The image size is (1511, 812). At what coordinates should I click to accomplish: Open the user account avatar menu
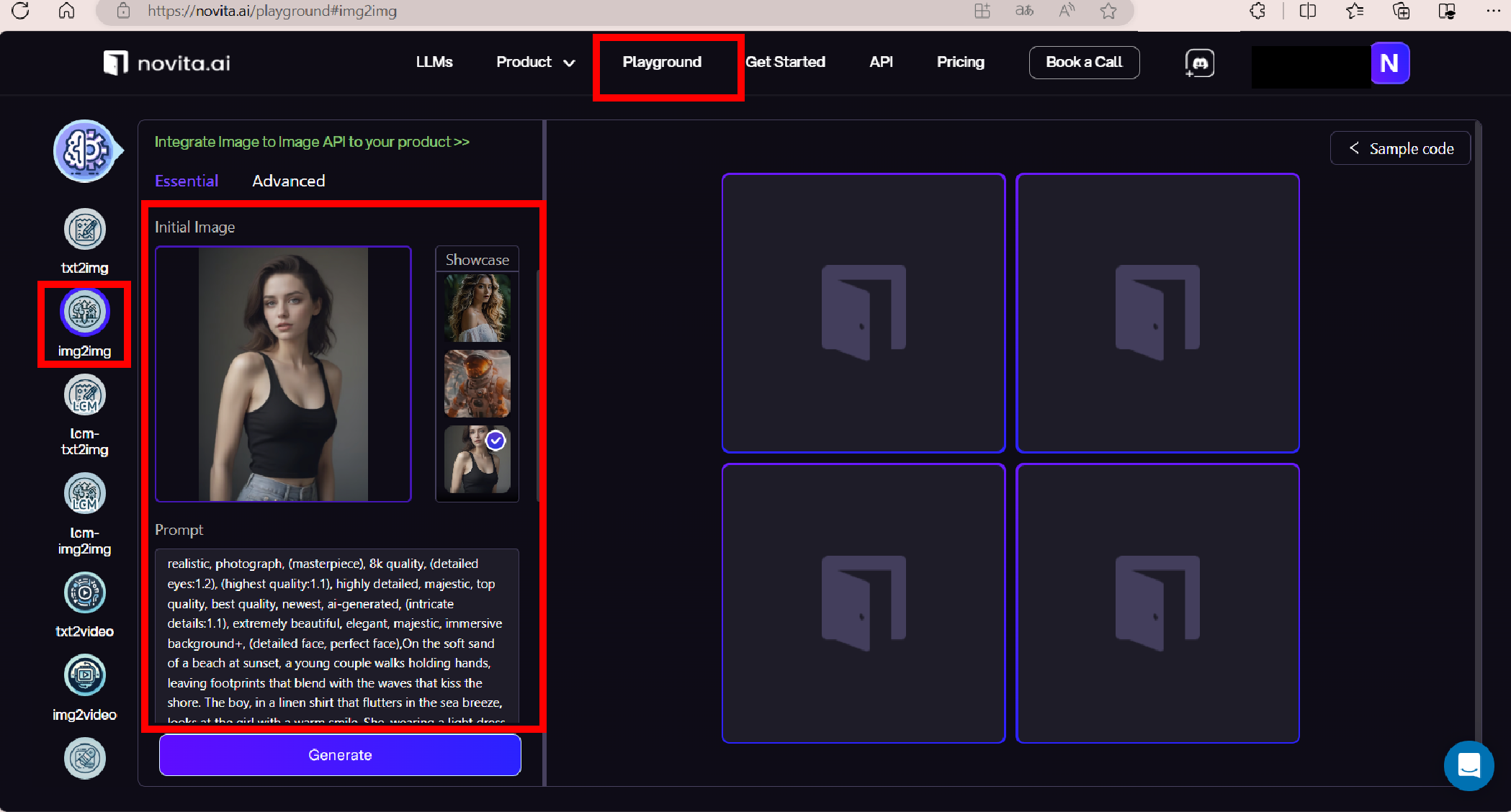pos(1389,63)
